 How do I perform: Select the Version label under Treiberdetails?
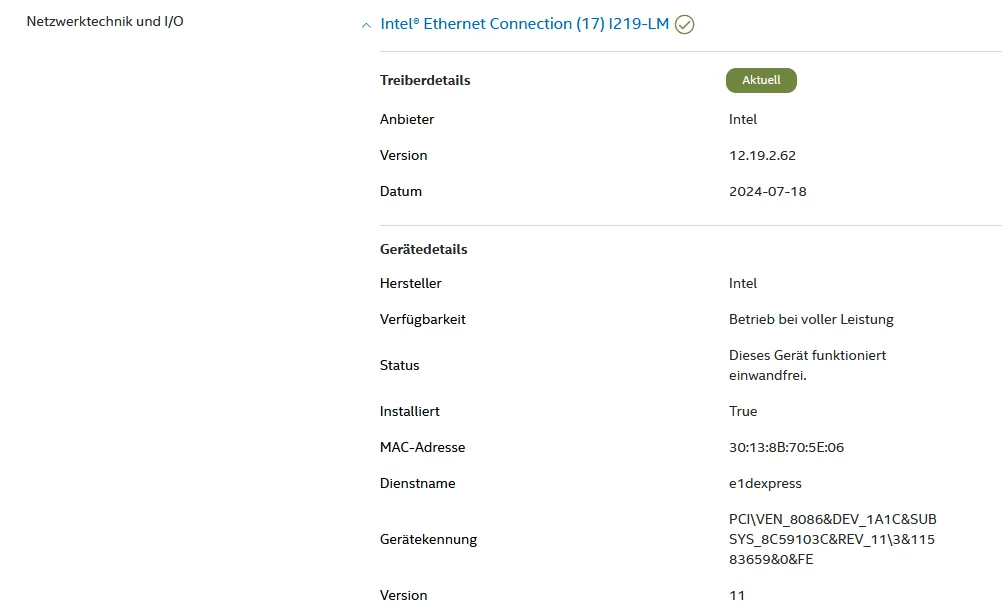click(403, 155)
